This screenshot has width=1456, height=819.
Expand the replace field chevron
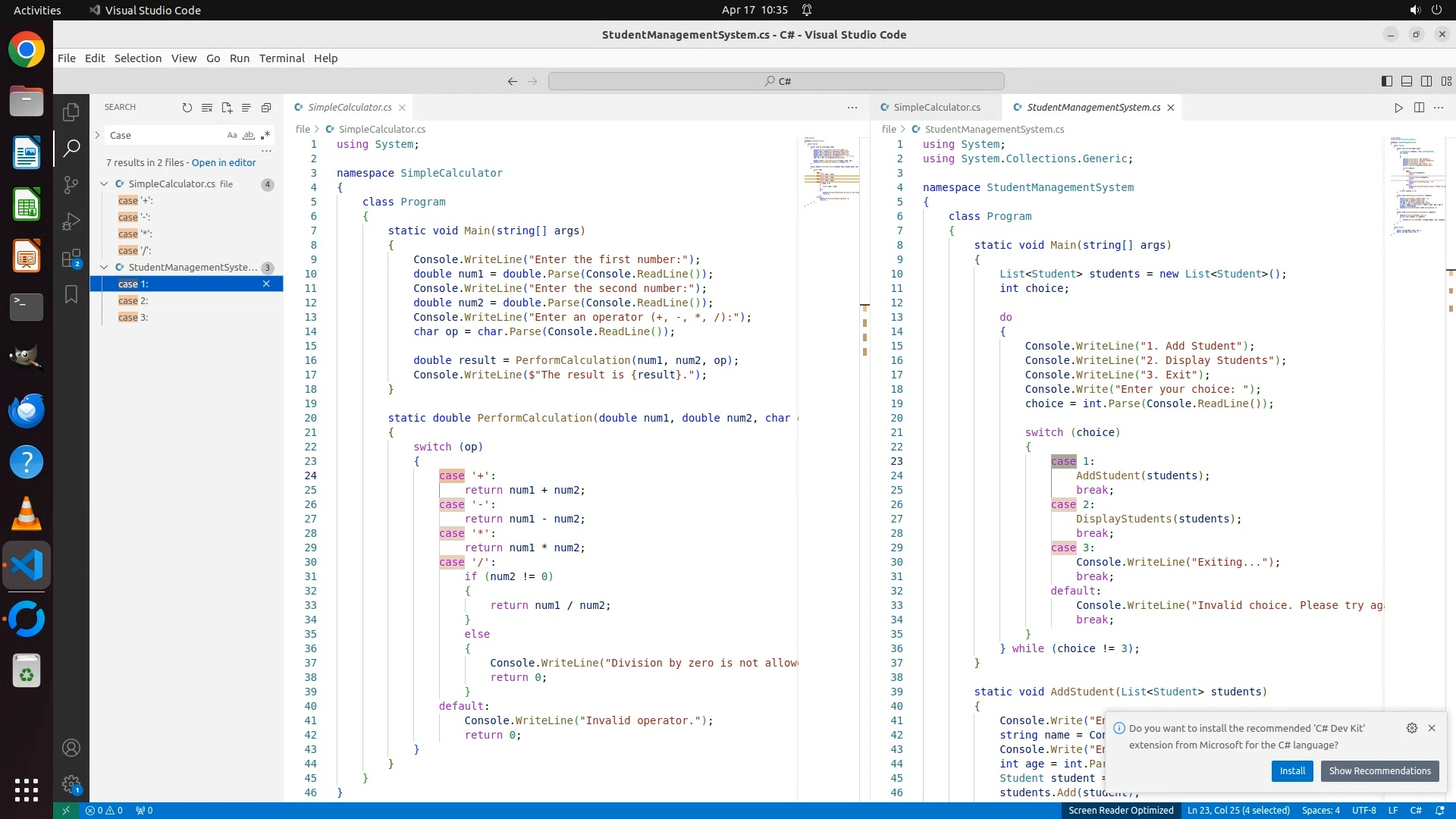point(97,135)
